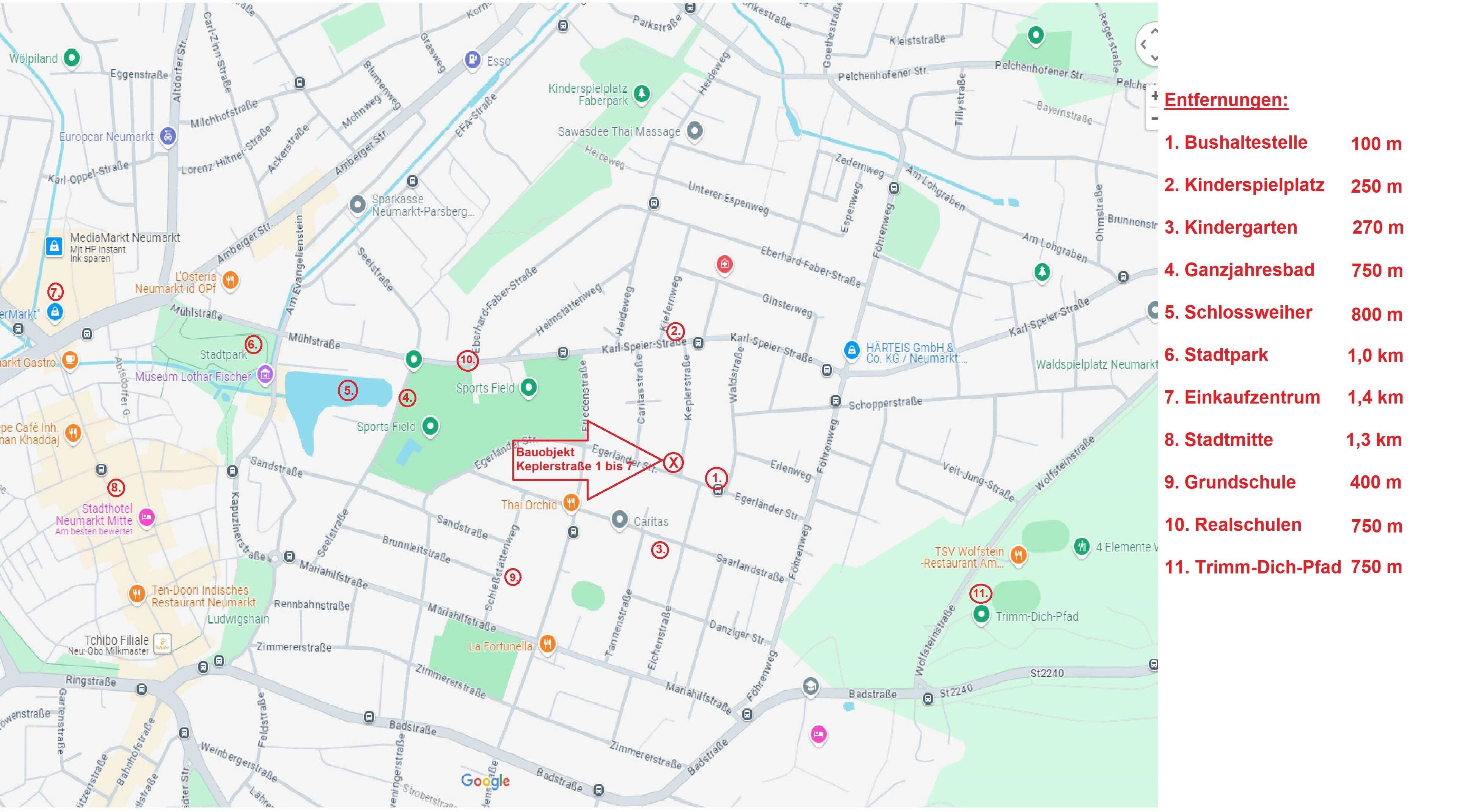This screenshot has width=1462, height=812.
Task: Select the Europcar Neumarkt car rental icon
Action: point(167,136)
